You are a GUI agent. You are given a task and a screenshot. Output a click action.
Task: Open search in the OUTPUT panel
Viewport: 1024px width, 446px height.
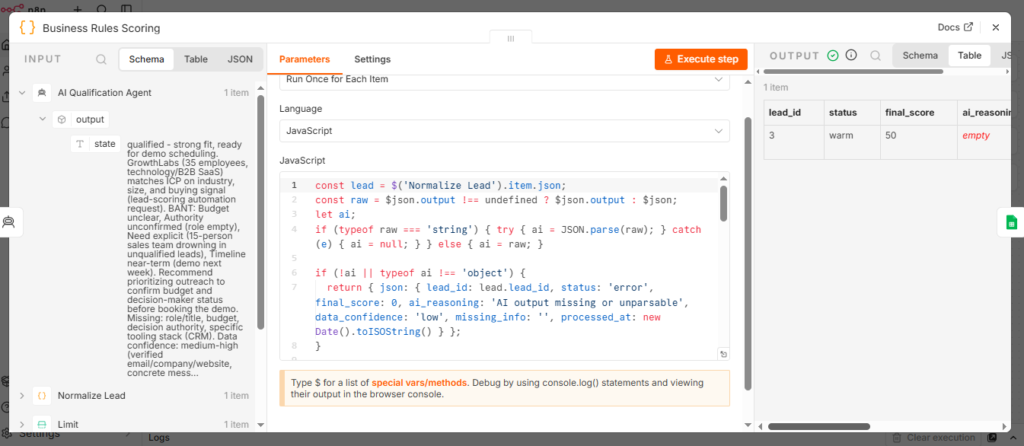pos(875,56)
